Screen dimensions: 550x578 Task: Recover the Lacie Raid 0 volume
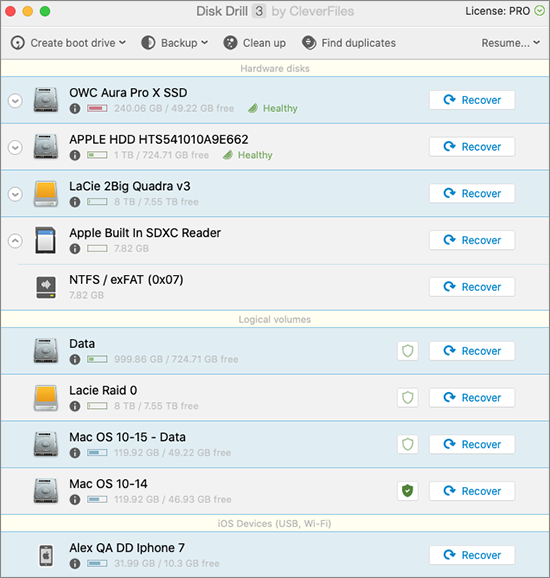[472, 398]
